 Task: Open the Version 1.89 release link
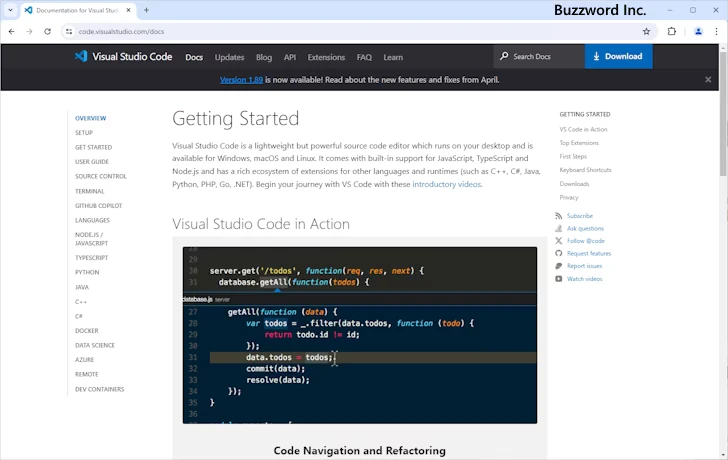(240, 80)
